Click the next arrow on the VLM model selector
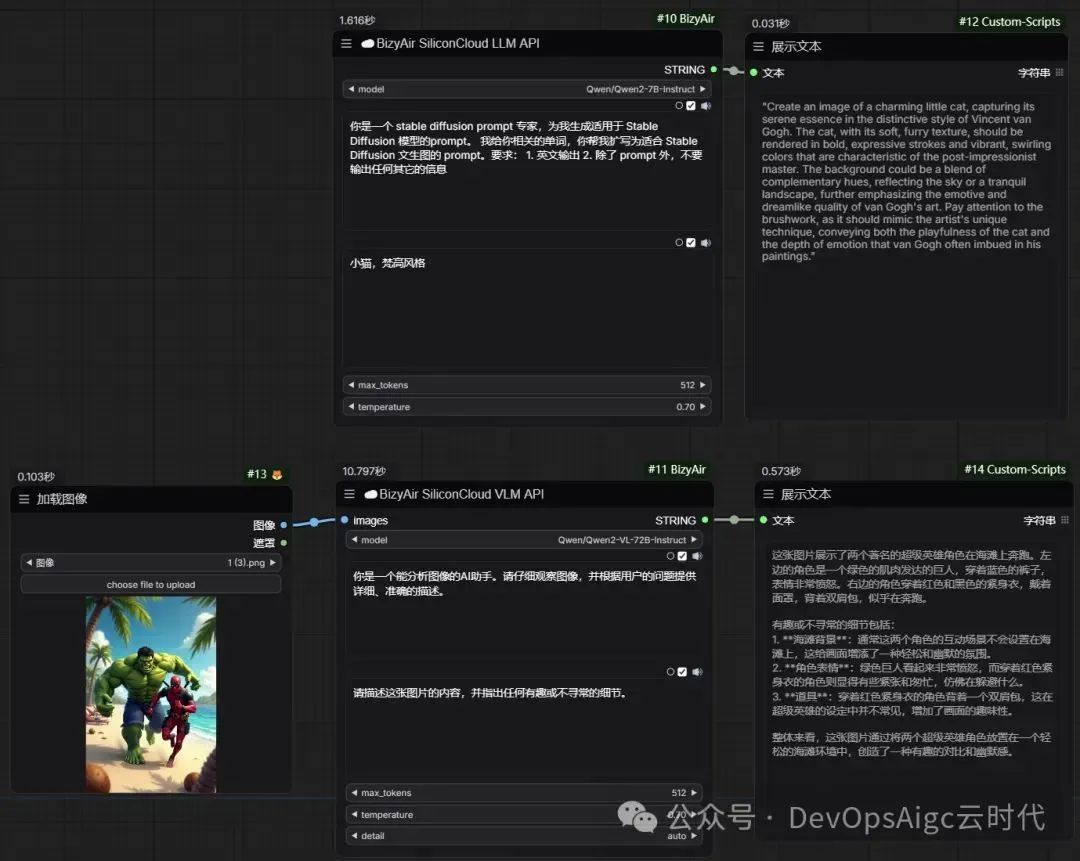The width and height of the screenshot is (1080, 861). pyautogui.click(x=694, y=540)
